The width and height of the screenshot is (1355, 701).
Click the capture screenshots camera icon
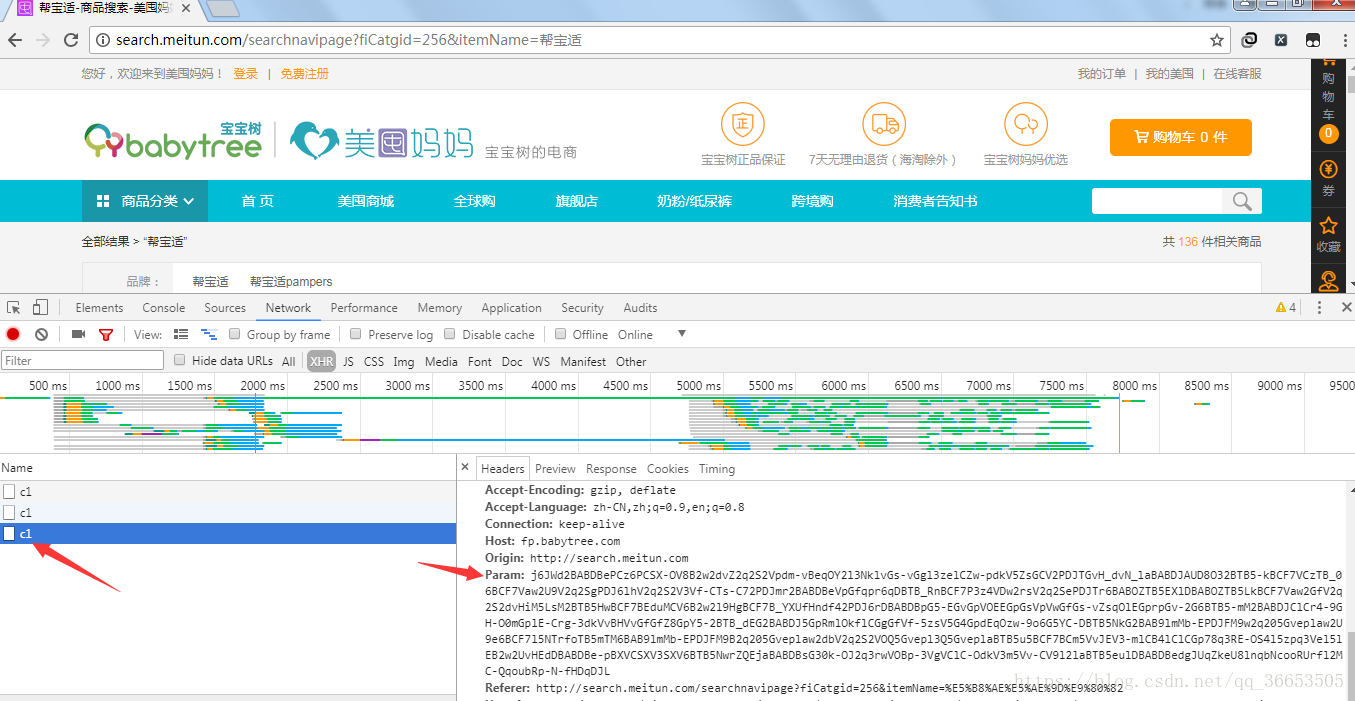coord(78,334)
